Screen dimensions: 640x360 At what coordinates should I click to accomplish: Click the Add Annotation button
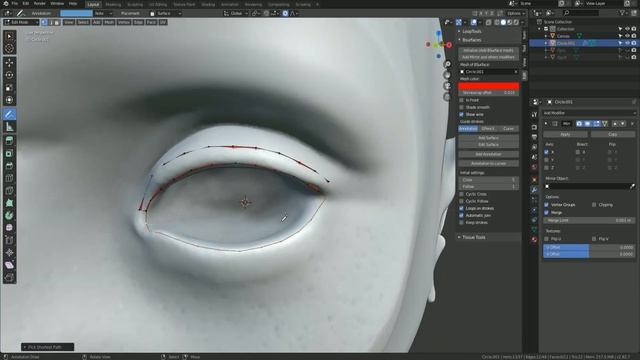tap(489, 154)
